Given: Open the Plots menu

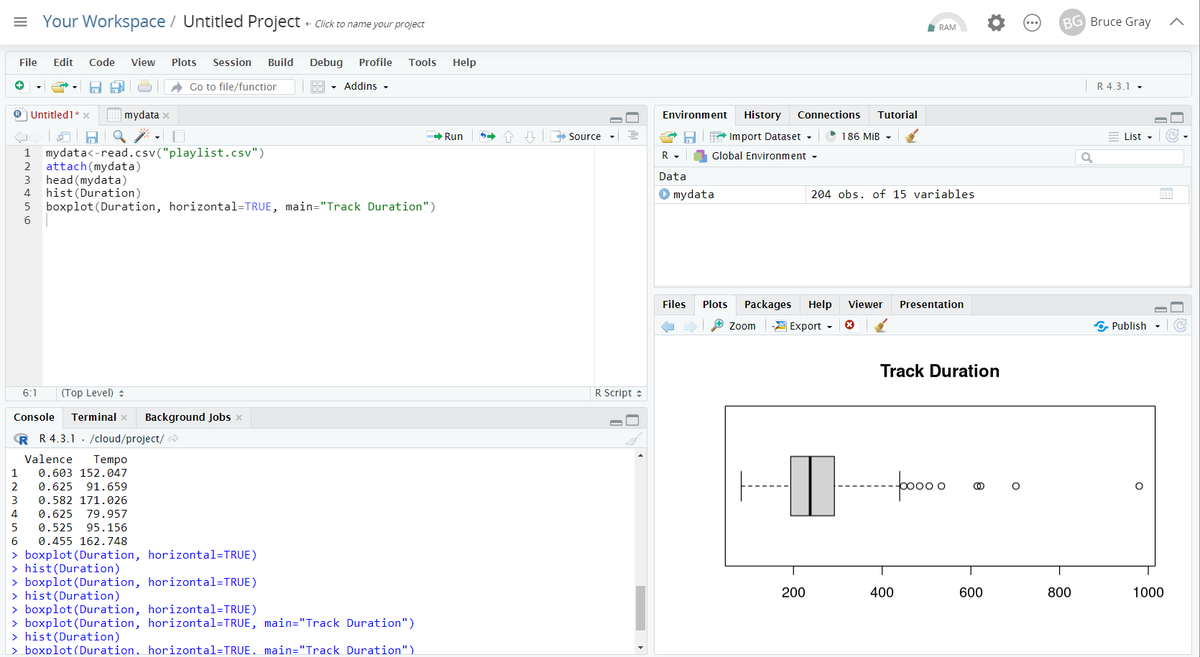Looking at the screenshot, I should point(184,62).
